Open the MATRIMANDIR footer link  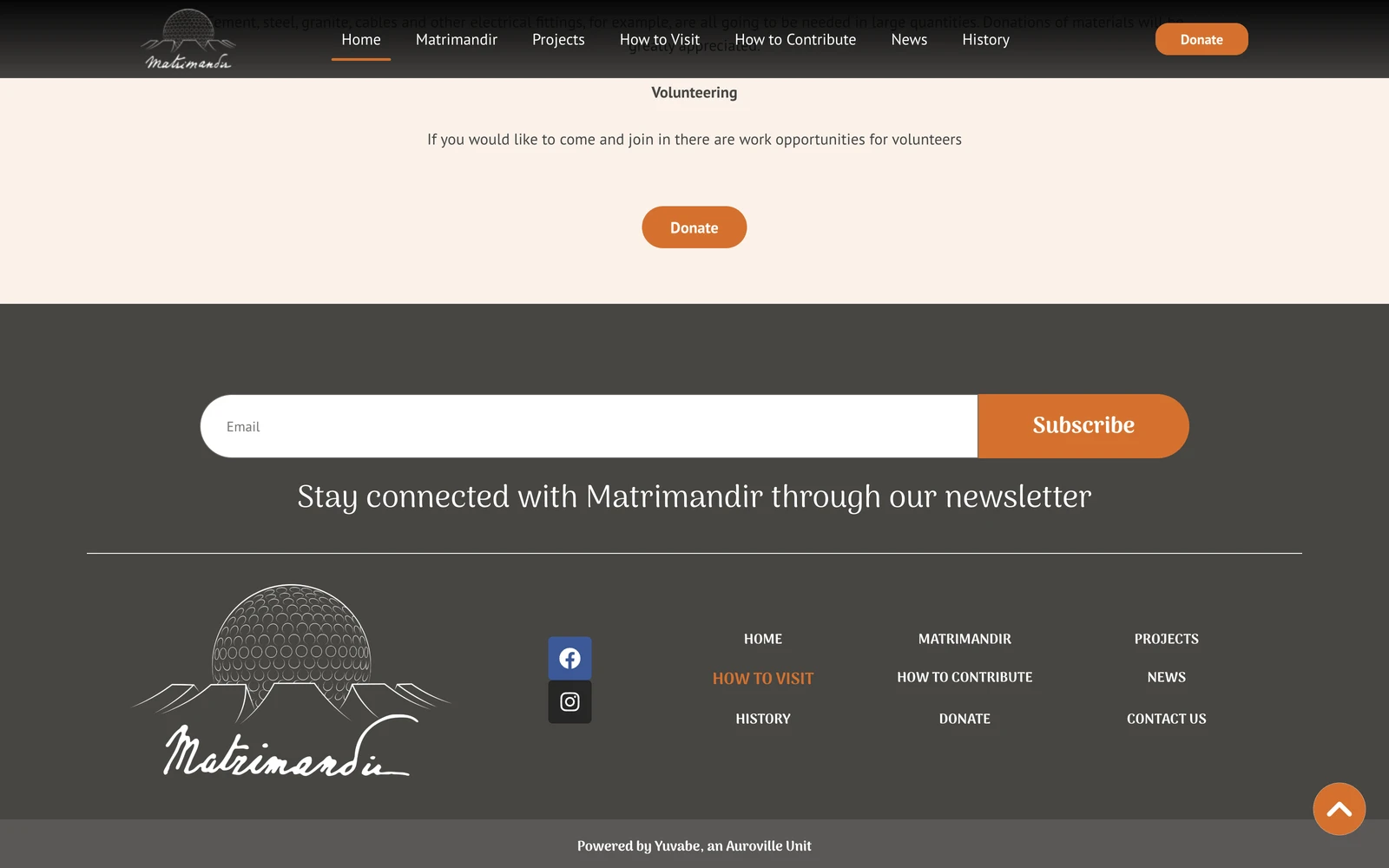964,639
